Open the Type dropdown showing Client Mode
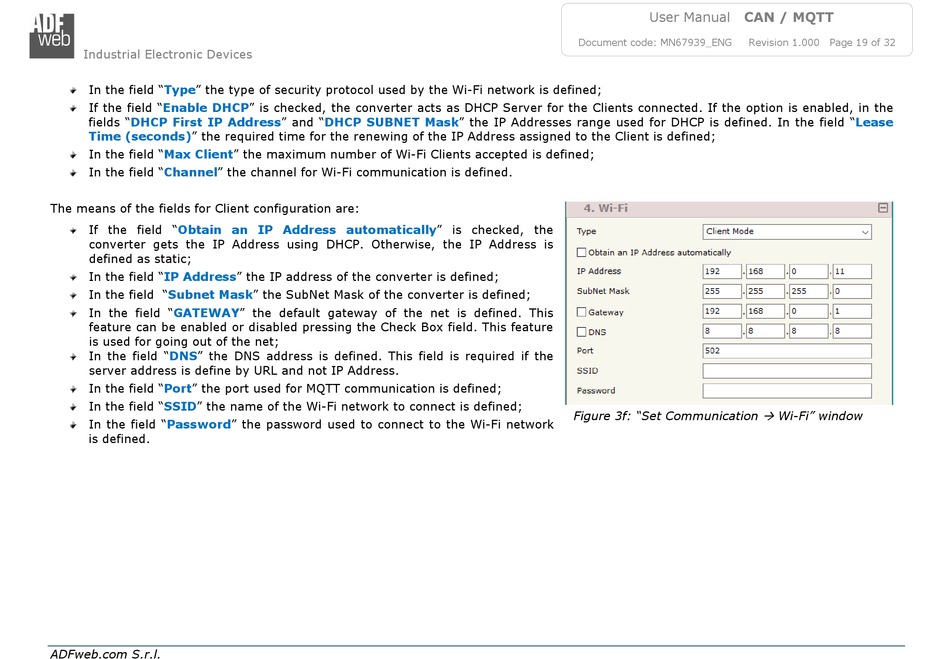This screenshot has width=950, height=659. tap(787, 231)
